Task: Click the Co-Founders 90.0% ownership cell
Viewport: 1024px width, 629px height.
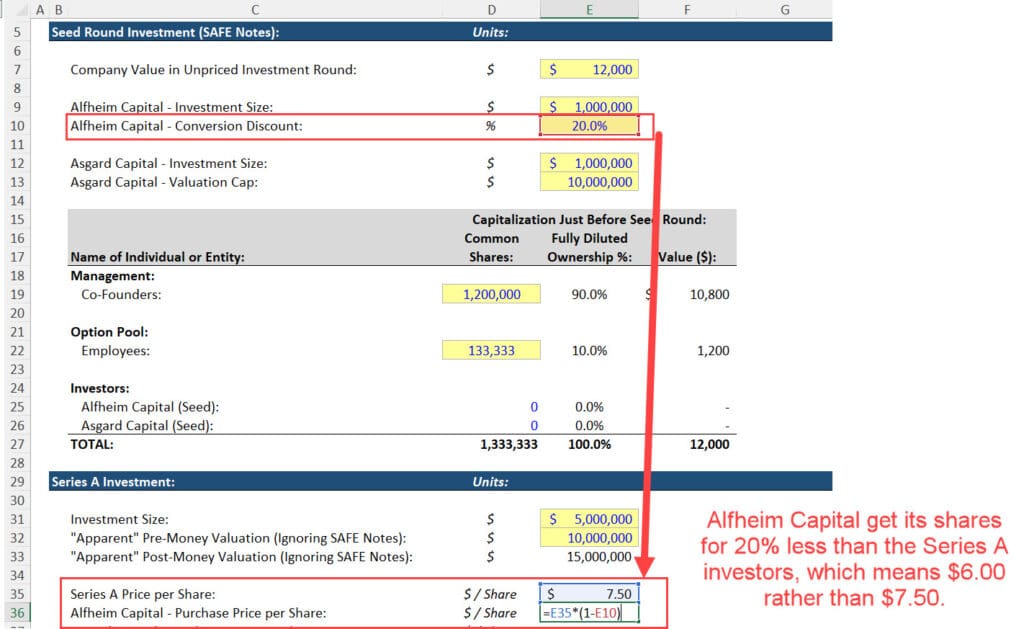Action: point(589,293)
